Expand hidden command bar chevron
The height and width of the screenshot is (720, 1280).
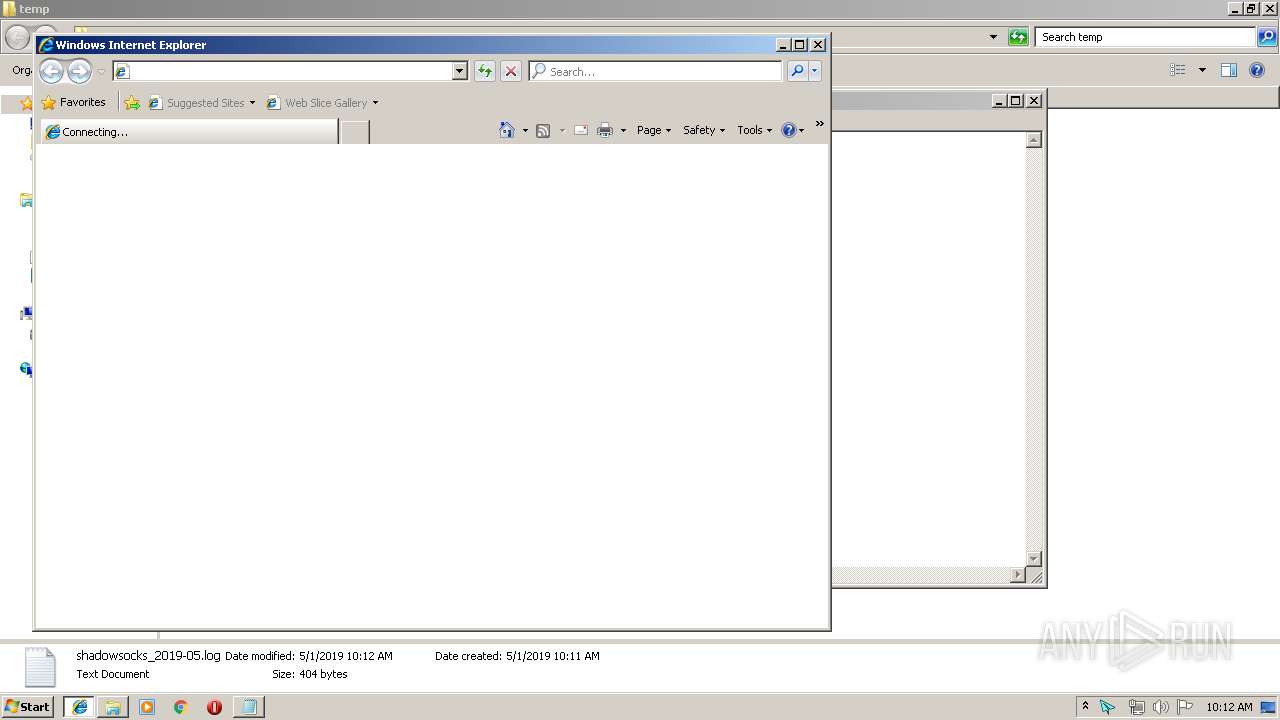[x=820, y=124]
